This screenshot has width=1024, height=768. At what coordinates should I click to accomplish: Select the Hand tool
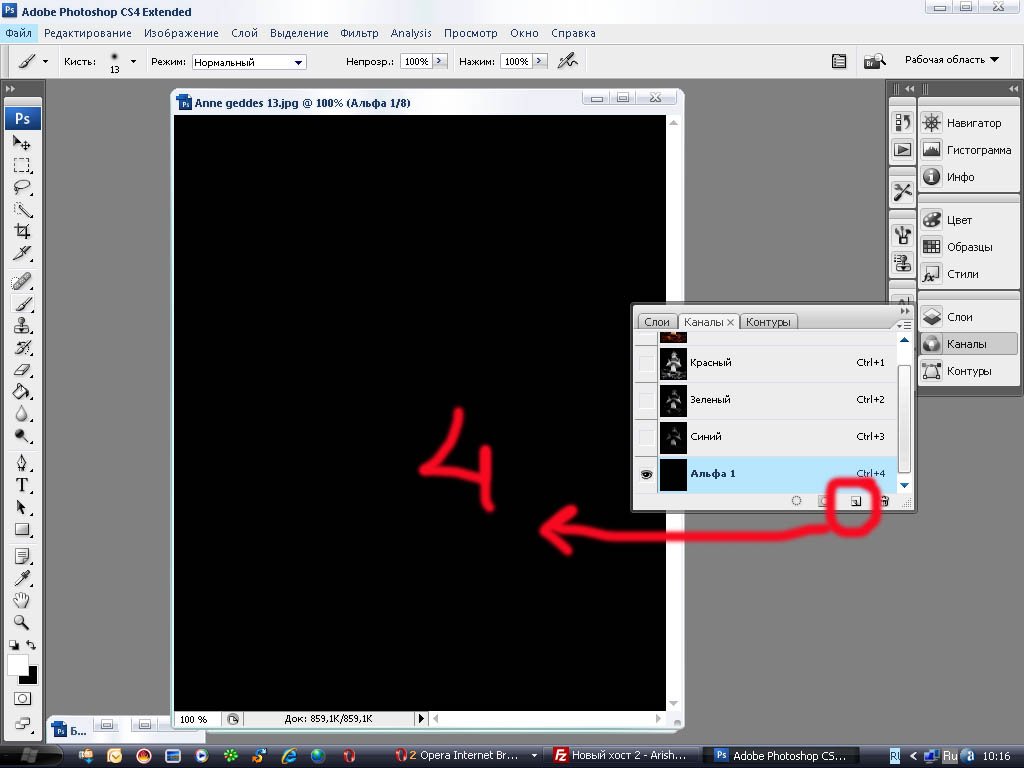tap(22, 600)
